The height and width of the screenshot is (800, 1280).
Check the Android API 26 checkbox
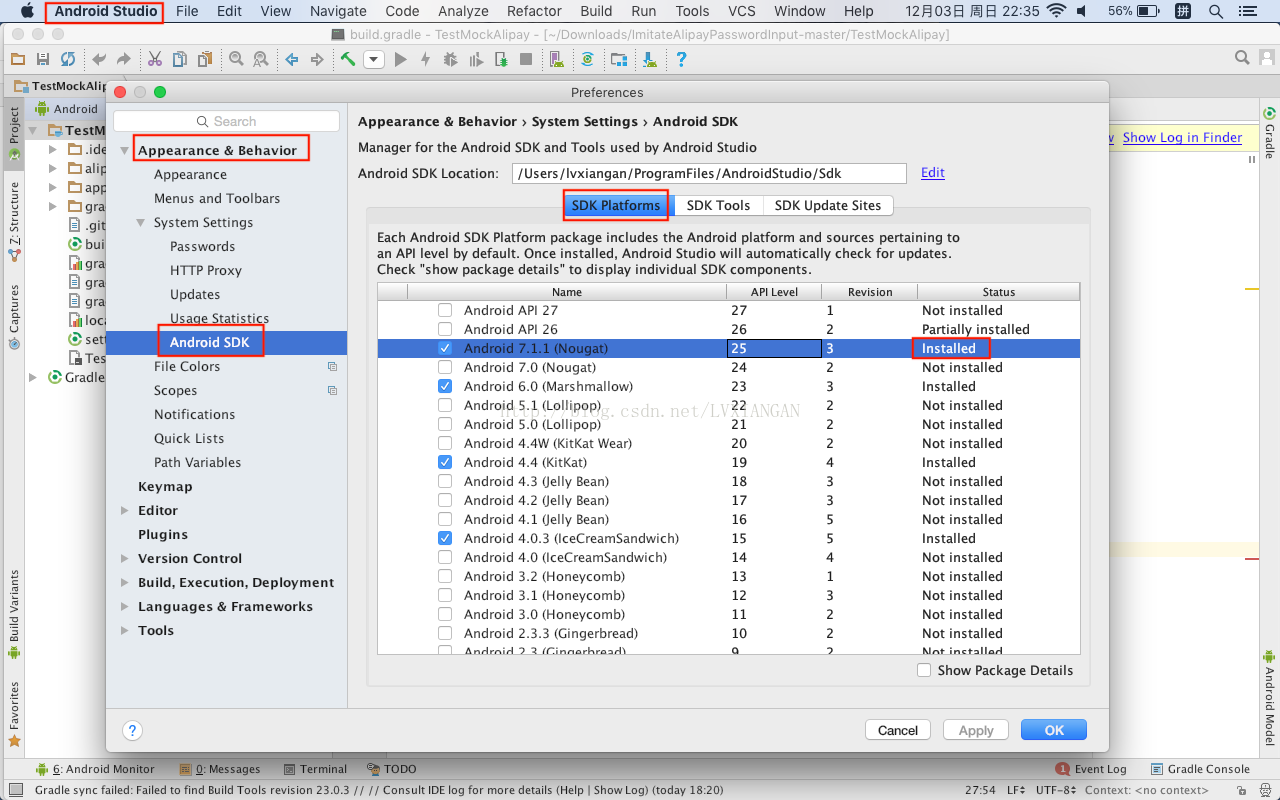click(x=445, y=329)
